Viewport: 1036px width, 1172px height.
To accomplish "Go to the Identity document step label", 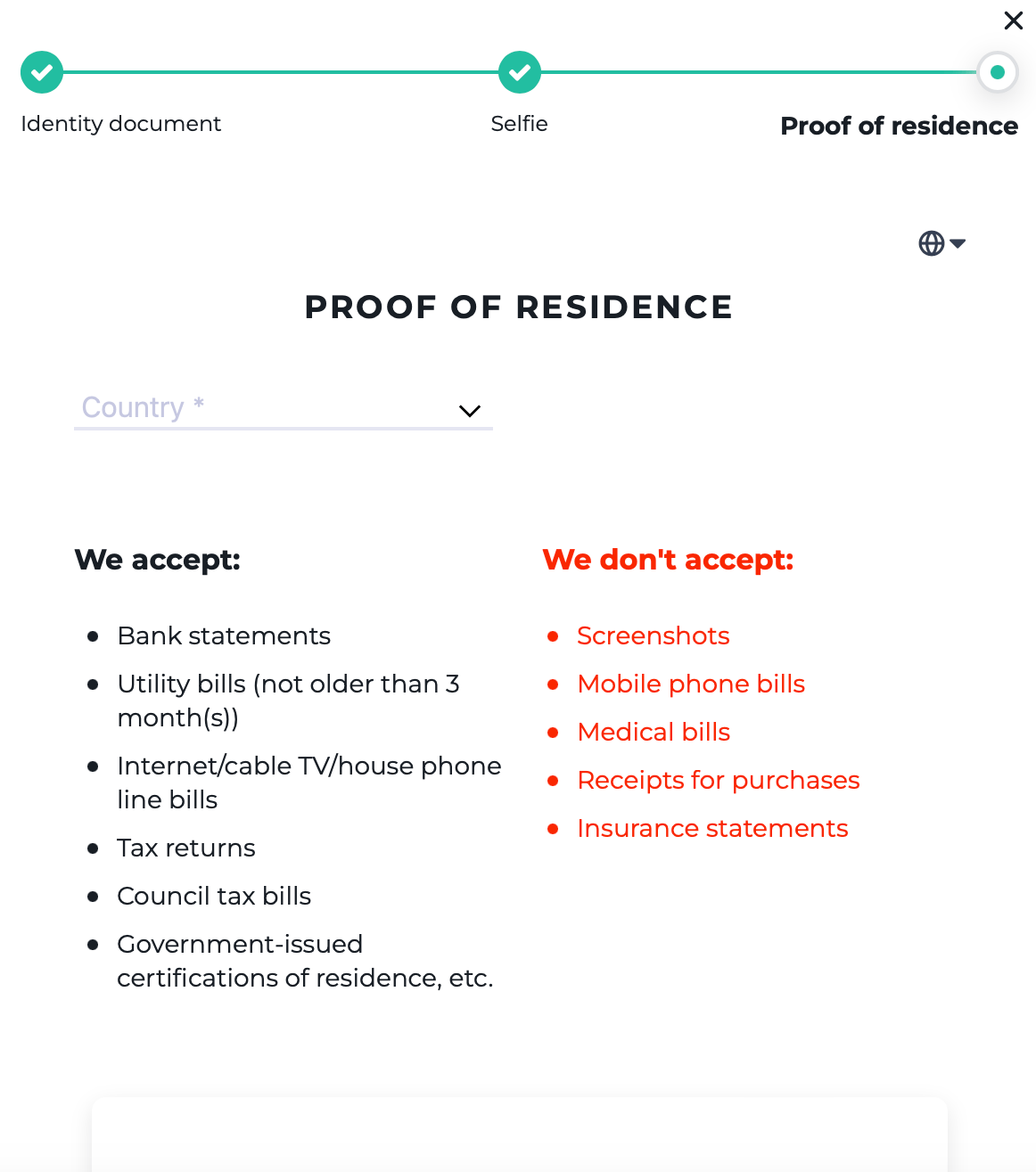I will pyautogui.click(x=120, y=124).
